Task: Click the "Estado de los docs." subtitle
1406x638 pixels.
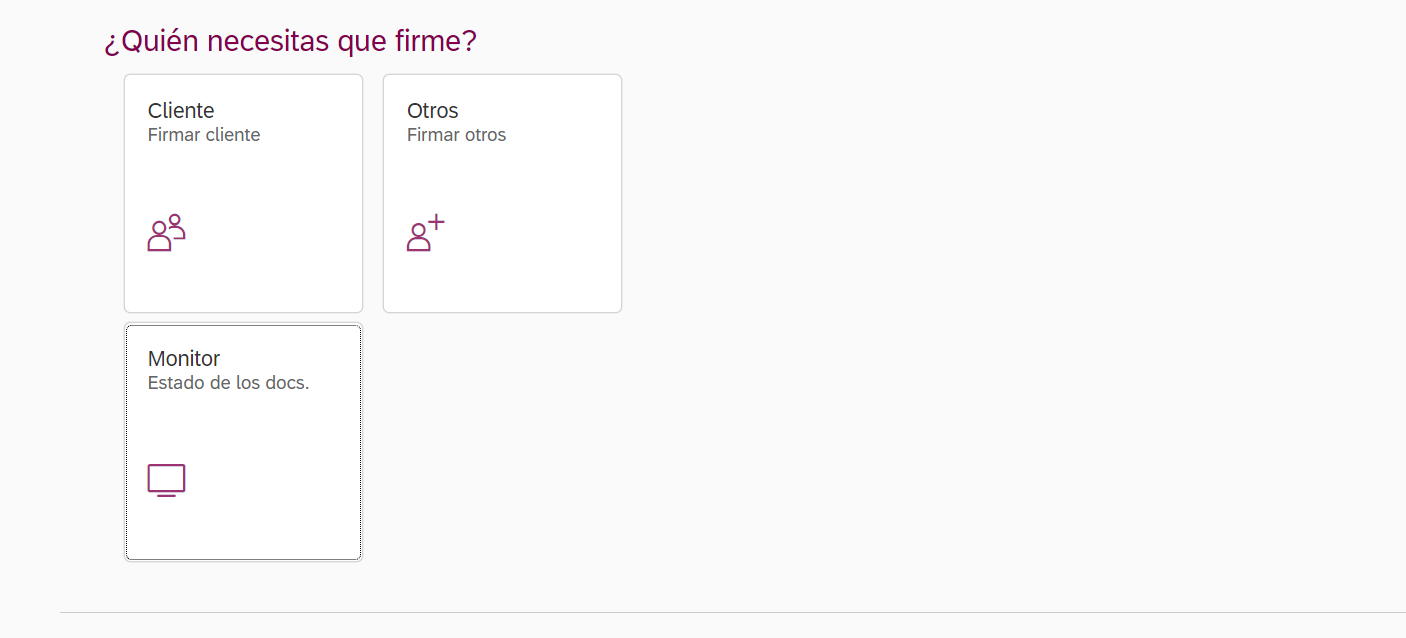Action: pos(228,383)
